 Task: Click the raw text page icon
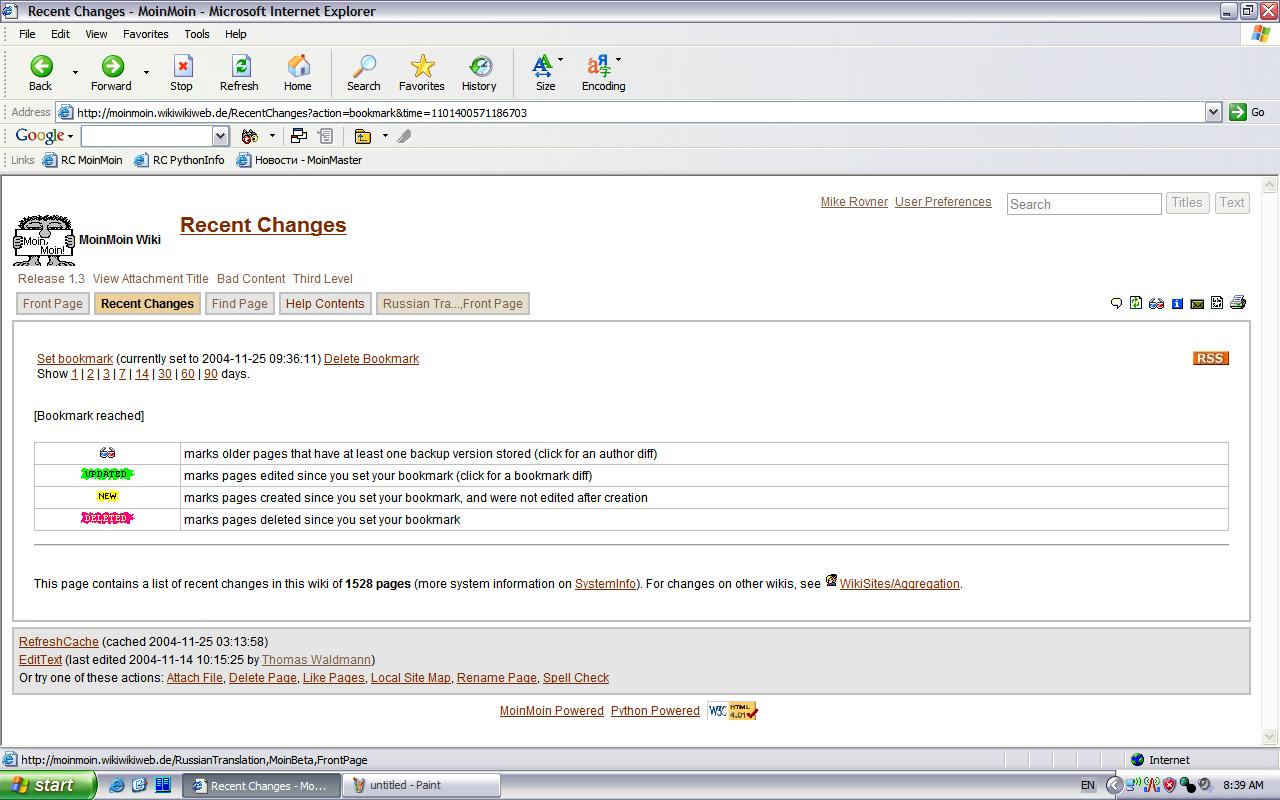pyautogui.click(x=1217, y=302)
